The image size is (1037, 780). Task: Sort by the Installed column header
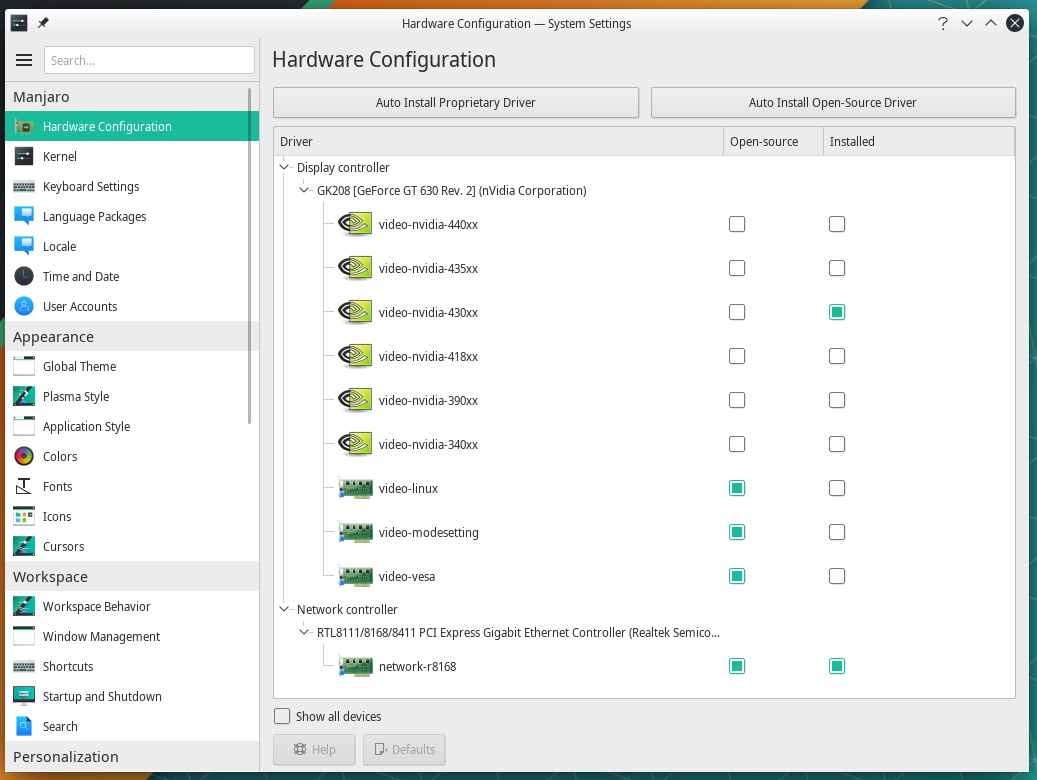(x=919, y=142)
